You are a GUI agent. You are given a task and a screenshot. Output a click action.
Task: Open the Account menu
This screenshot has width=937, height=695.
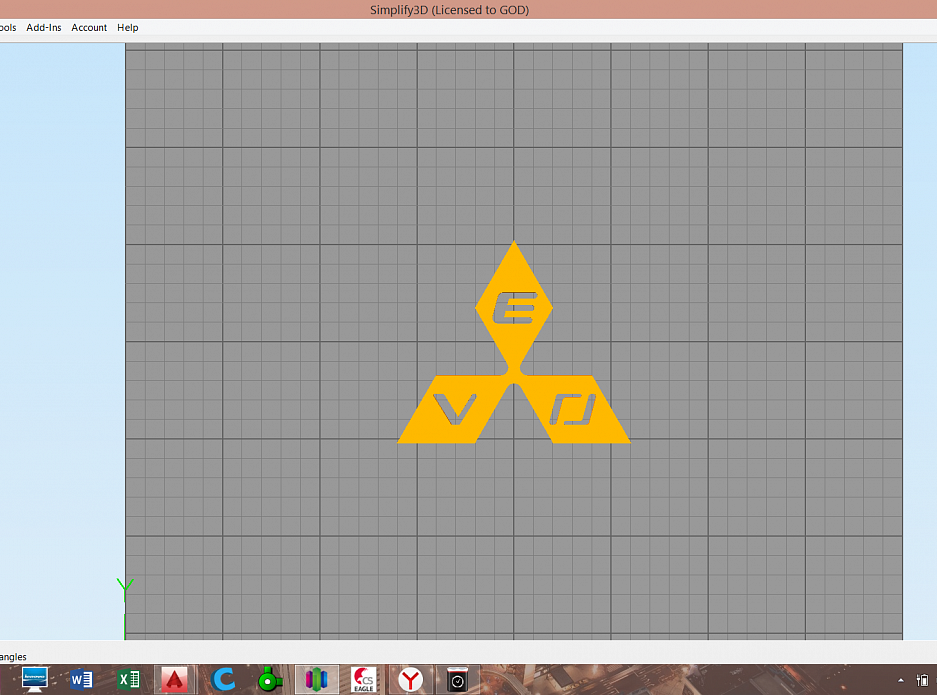89,27
